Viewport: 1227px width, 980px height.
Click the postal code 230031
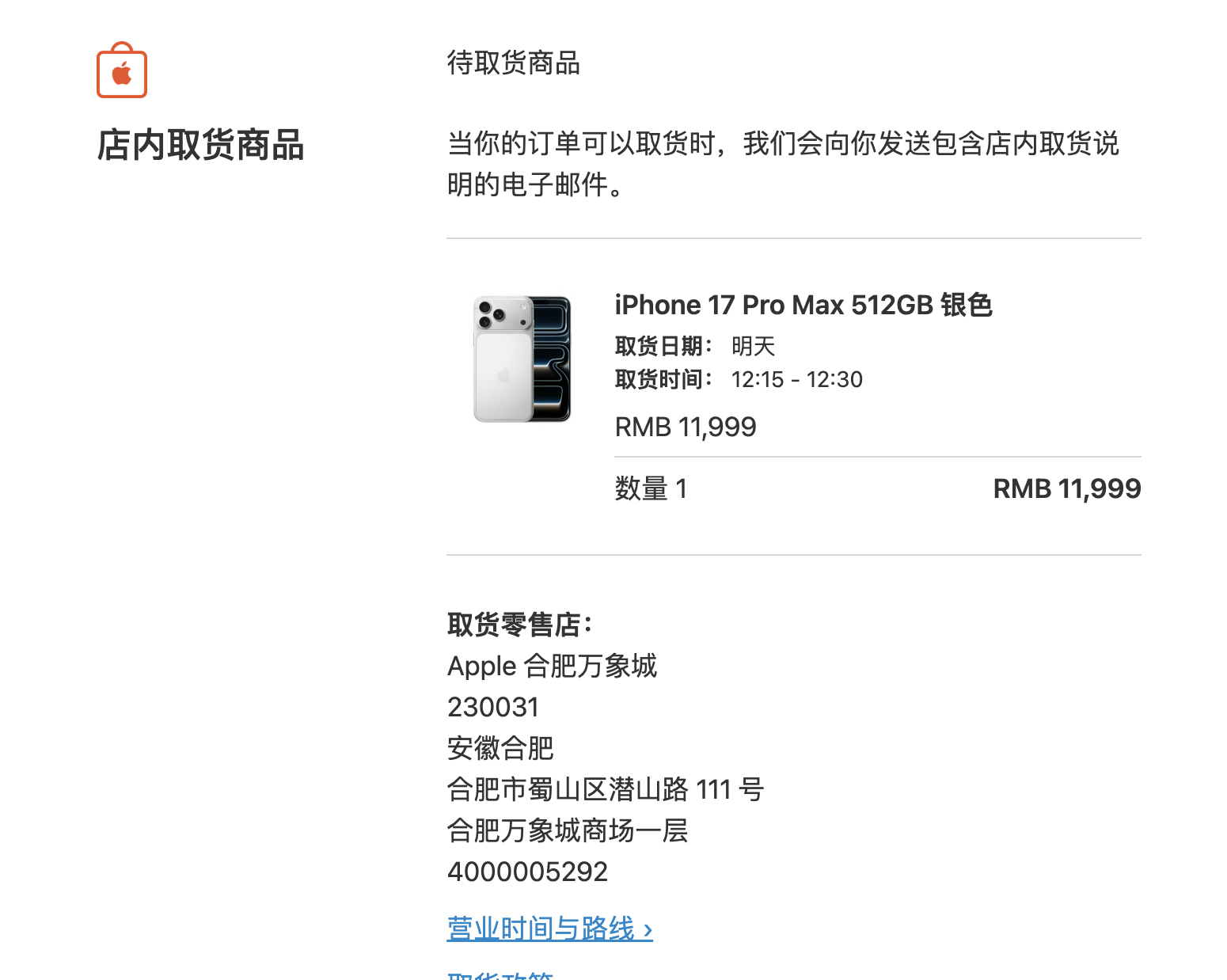(x=493, y=707)
